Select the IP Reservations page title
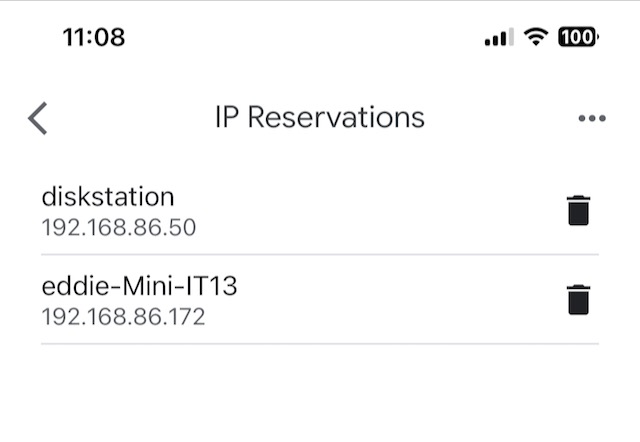This screenshot has width=640, height=442. pyautogui.click(x=319, y=117)
